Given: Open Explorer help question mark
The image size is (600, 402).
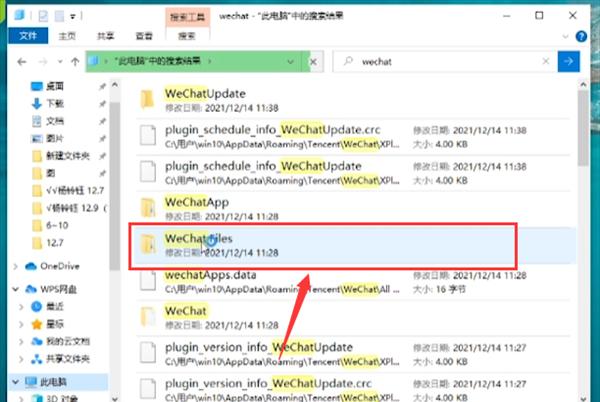Looking at the screenshot, I should tap(581, 36).
